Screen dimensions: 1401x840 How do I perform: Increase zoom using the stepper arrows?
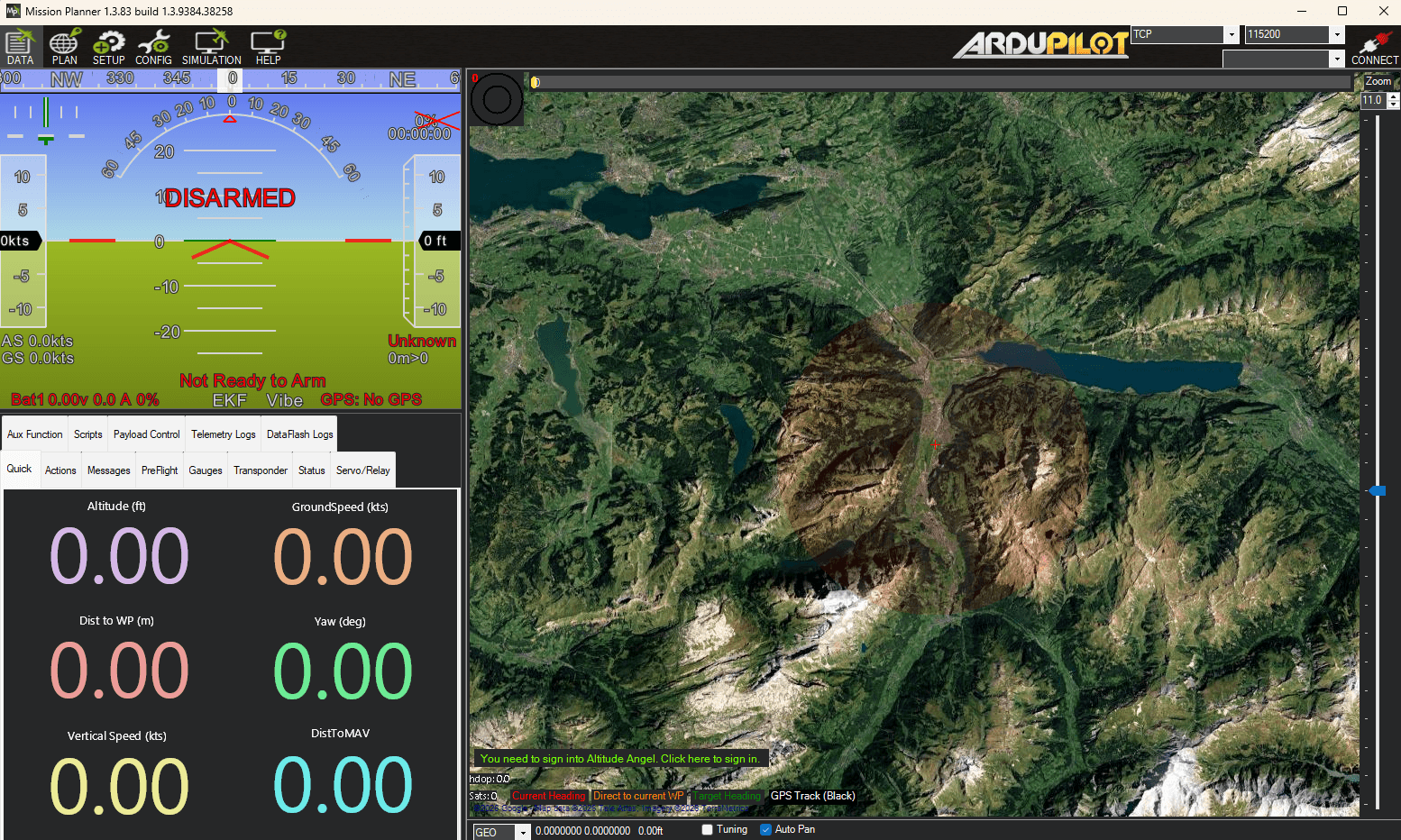point(1394,96)
